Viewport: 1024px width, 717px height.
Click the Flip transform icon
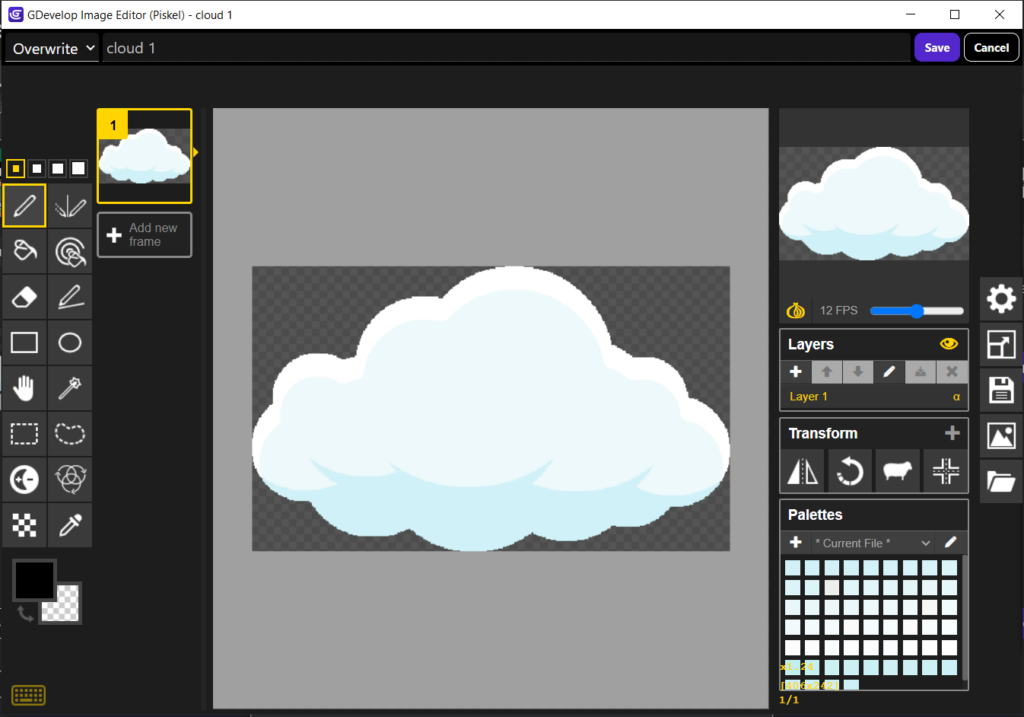pyautogui.click(x=804, y=471)
